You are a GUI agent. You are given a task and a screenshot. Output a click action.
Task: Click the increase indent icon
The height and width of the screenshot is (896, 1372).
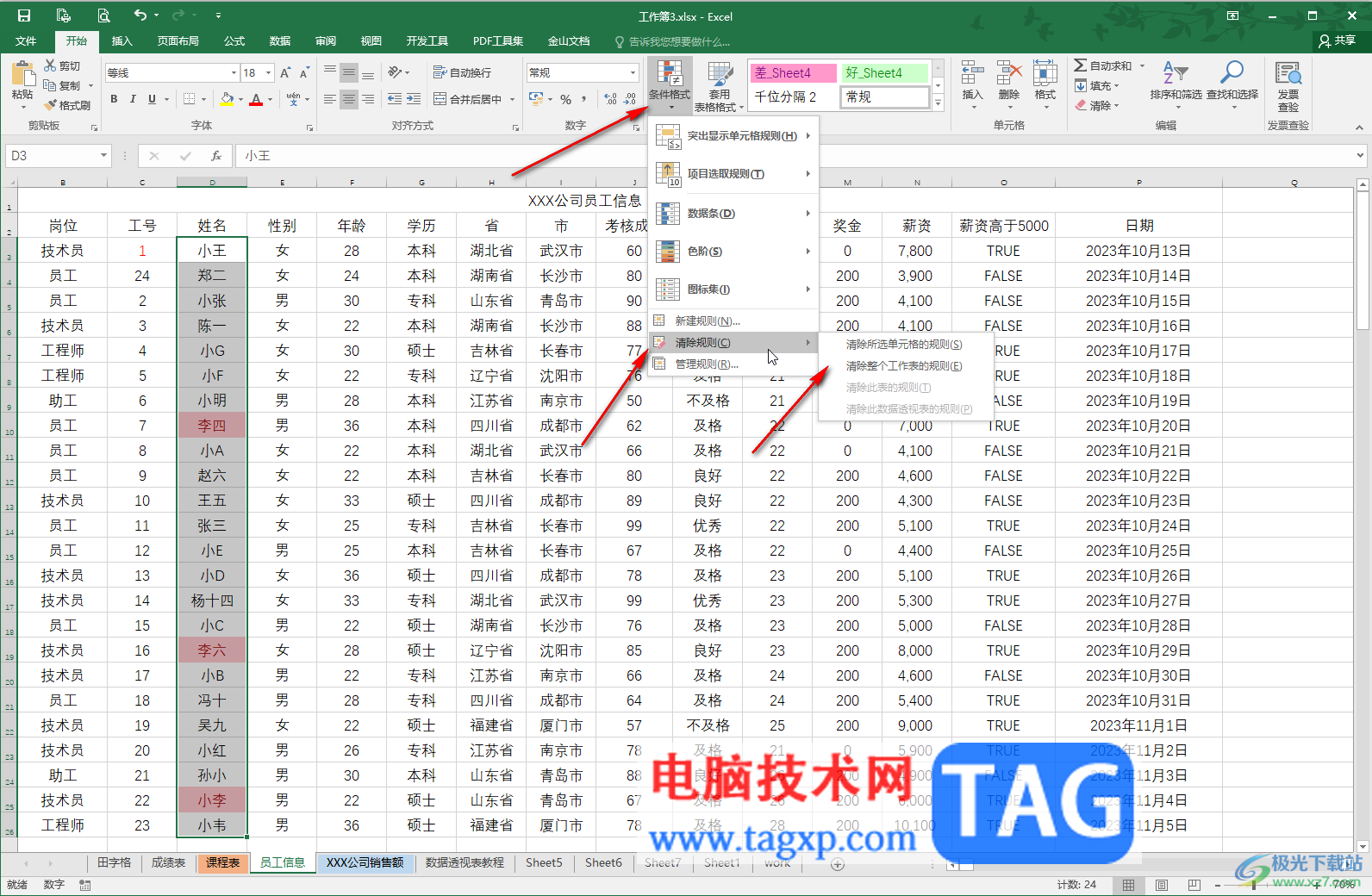point(414,99)
